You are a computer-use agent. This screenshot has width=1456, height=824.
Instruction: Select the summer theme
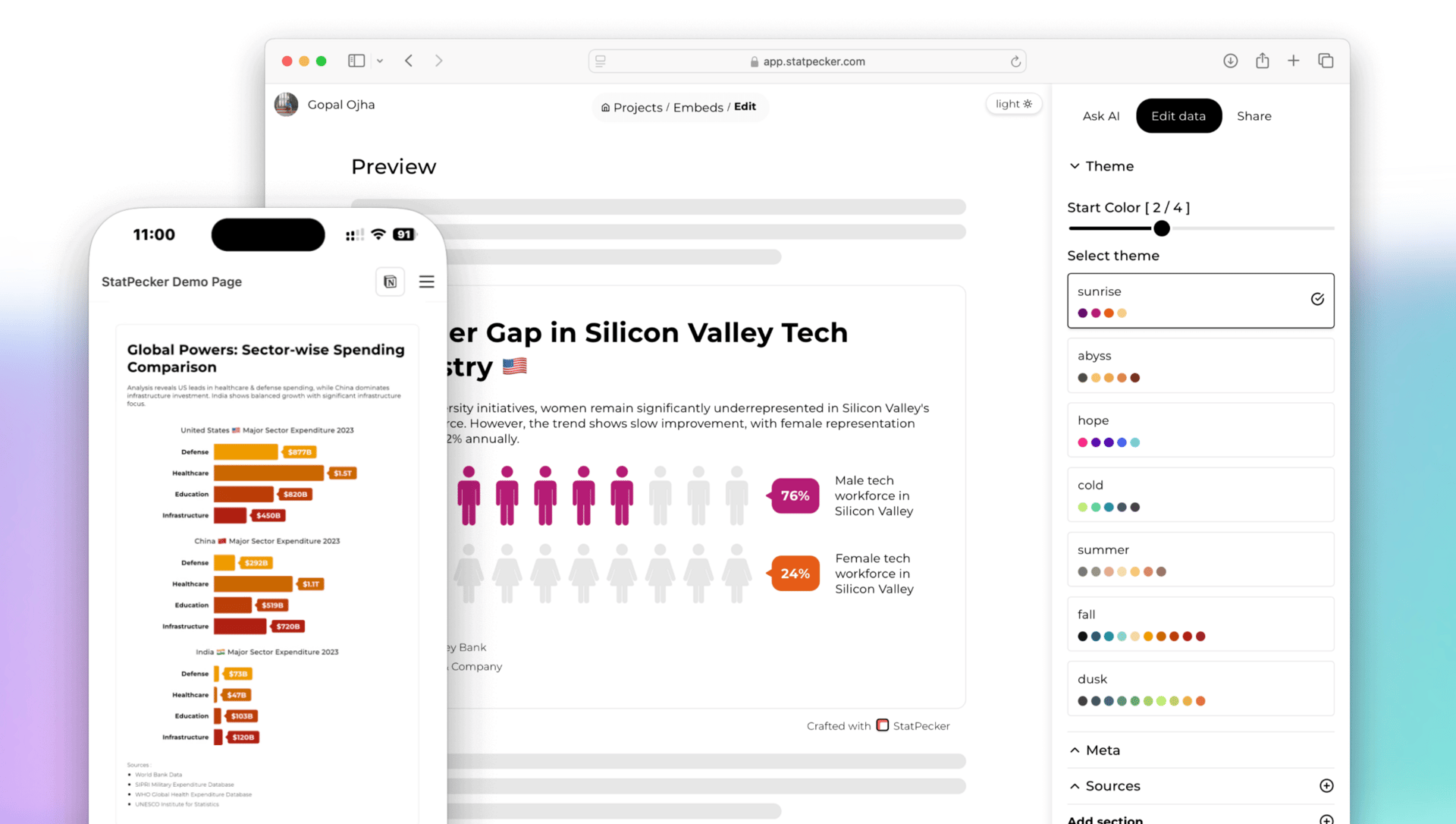coord(1200,559)
